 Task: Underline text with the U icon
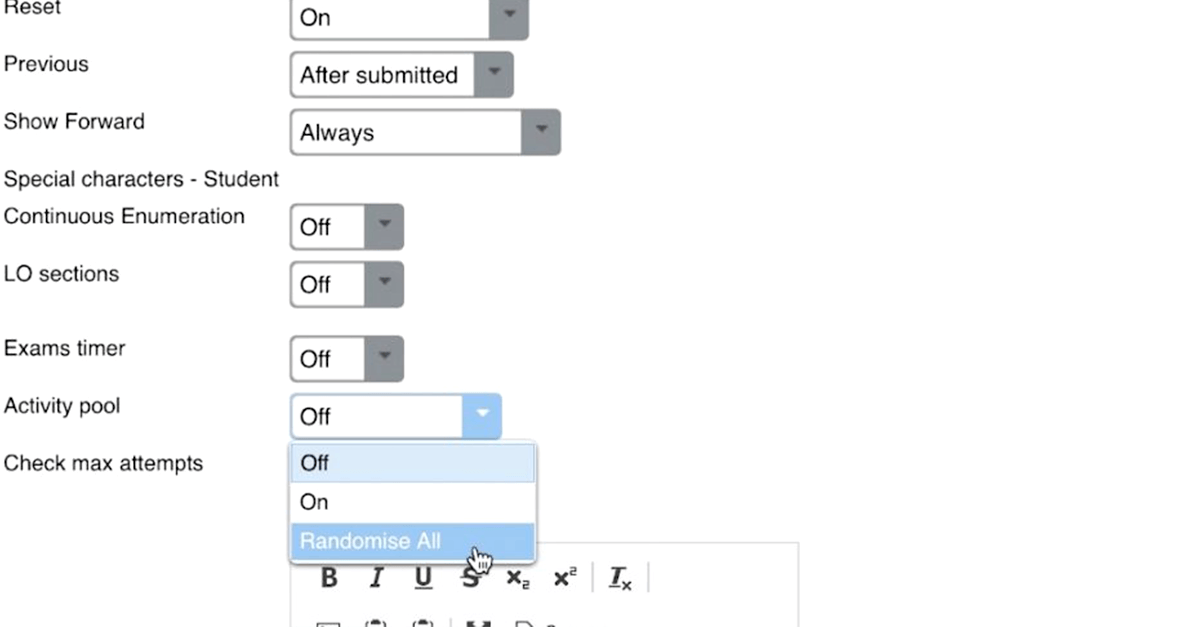coord(423,578)
